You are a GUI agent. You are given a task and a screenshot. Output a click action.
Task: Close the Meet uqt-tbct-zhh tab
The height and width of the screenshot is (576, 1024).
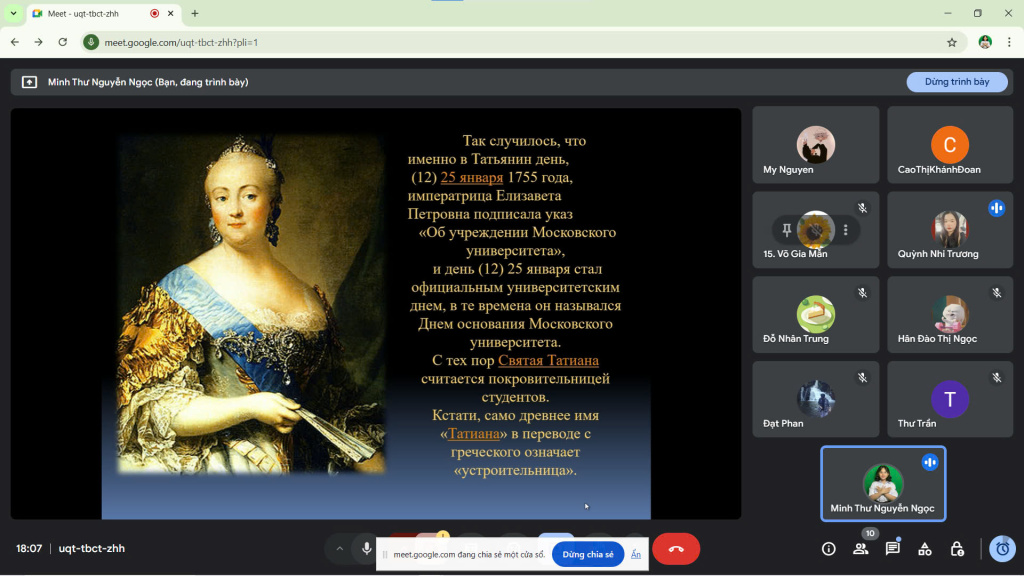pos(170,13)
